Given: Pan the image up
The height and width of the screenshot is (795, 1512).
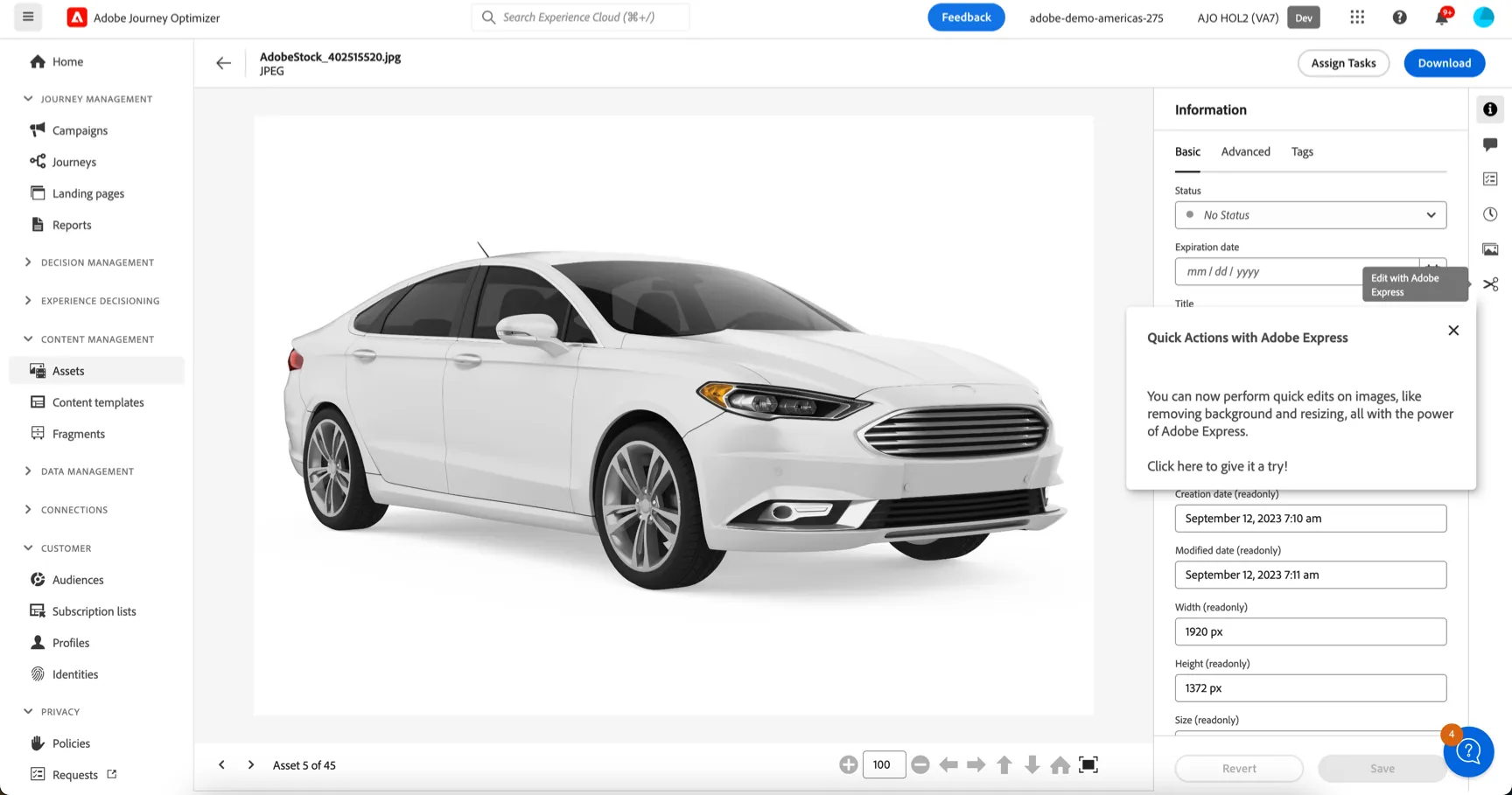Looking at the screenshot, I should pos(1004,765).
